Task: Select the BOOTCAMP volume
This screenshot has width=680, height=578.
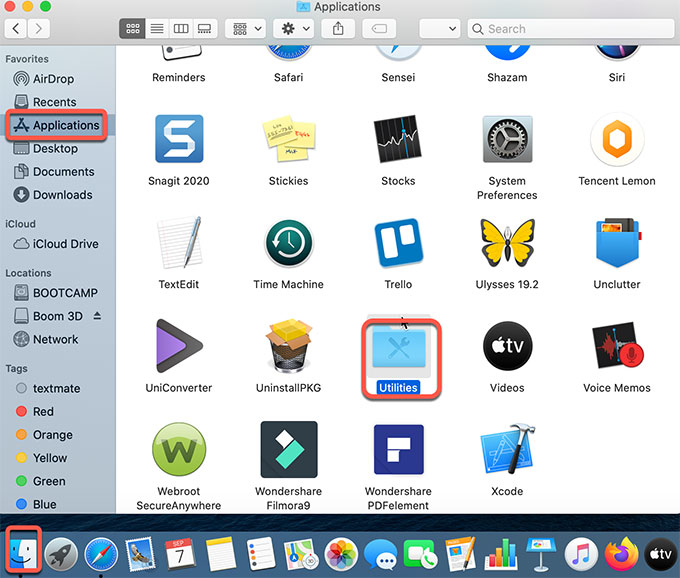Action: [x=56, y=293]
